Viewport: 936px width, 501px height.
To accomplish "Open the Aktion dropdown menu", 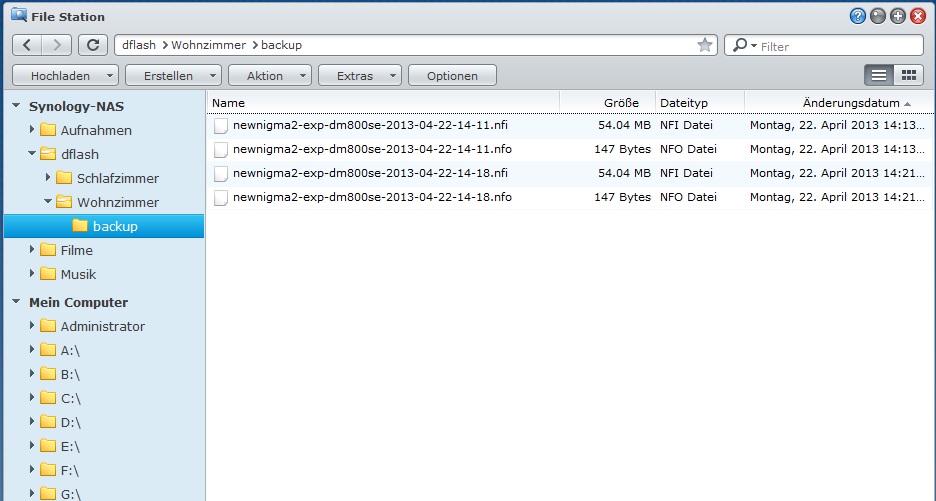I will pos(270,75).
